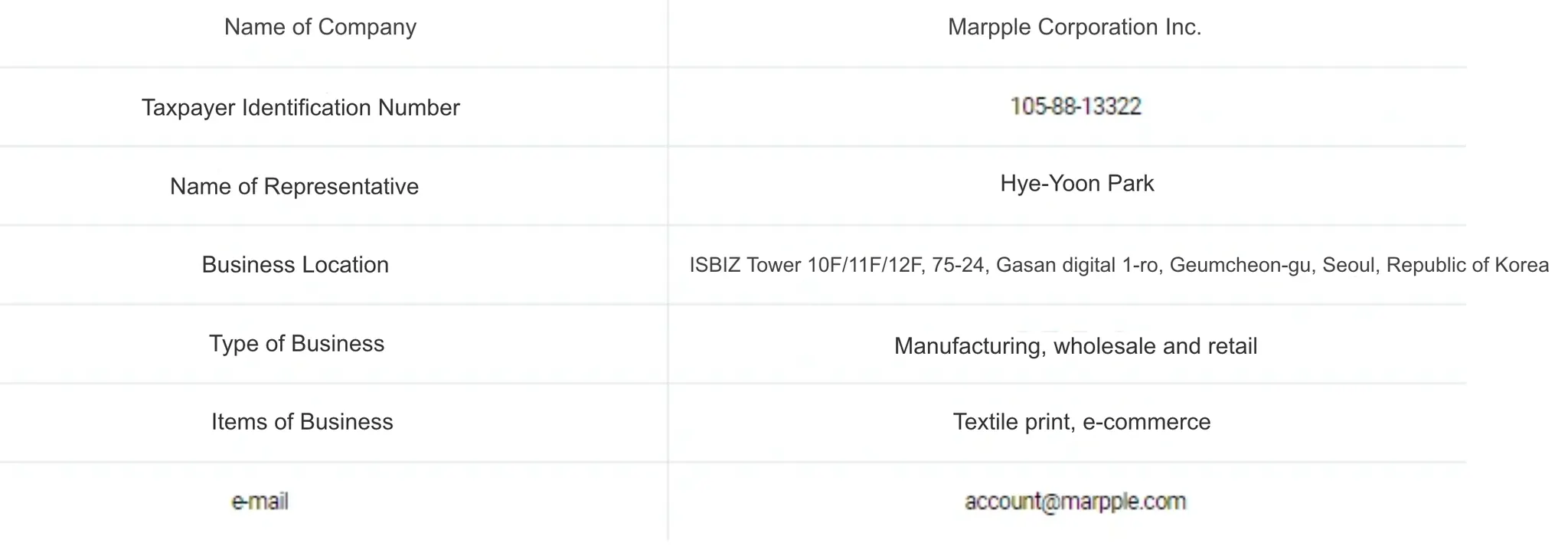This screenshot has width=1568, height=546.
Task: Click 'Republic of Korea' in the address
Action: click(1467, 266)
